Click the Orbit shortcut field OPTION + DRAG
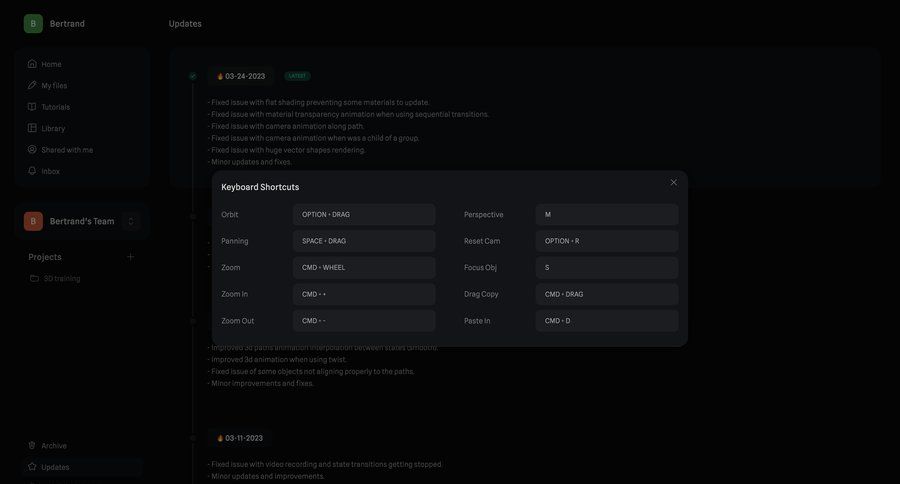Screen dimensions: 900x484 point(364,214)
